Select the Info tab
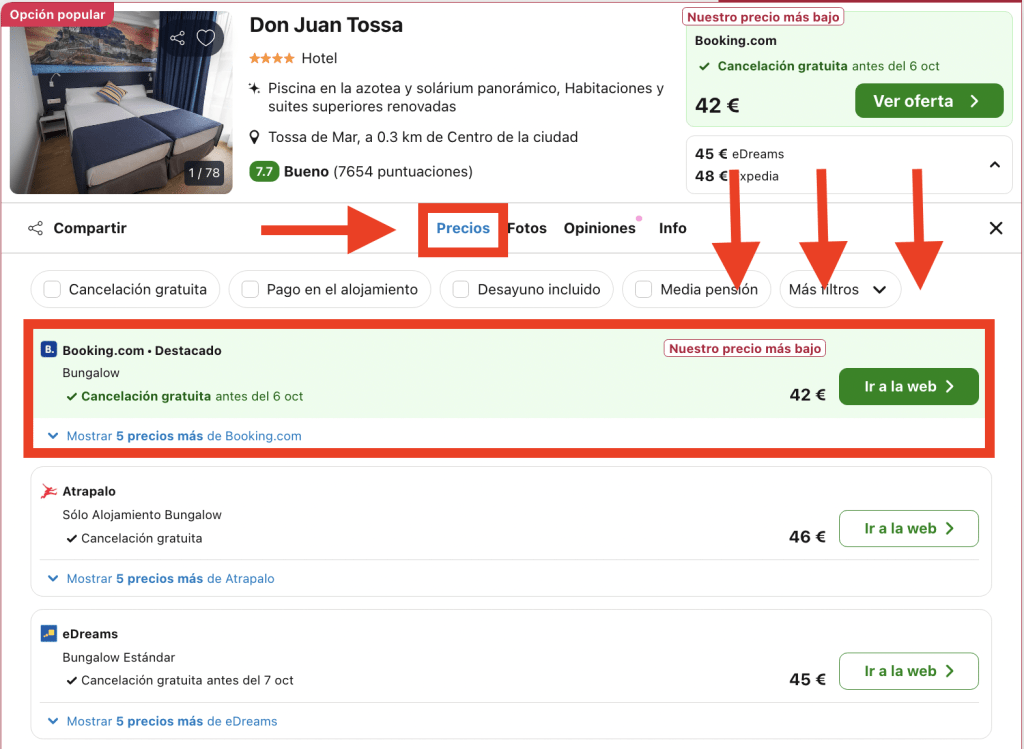The width and height of the screenshot is (1024, 749). pos(673,228)
